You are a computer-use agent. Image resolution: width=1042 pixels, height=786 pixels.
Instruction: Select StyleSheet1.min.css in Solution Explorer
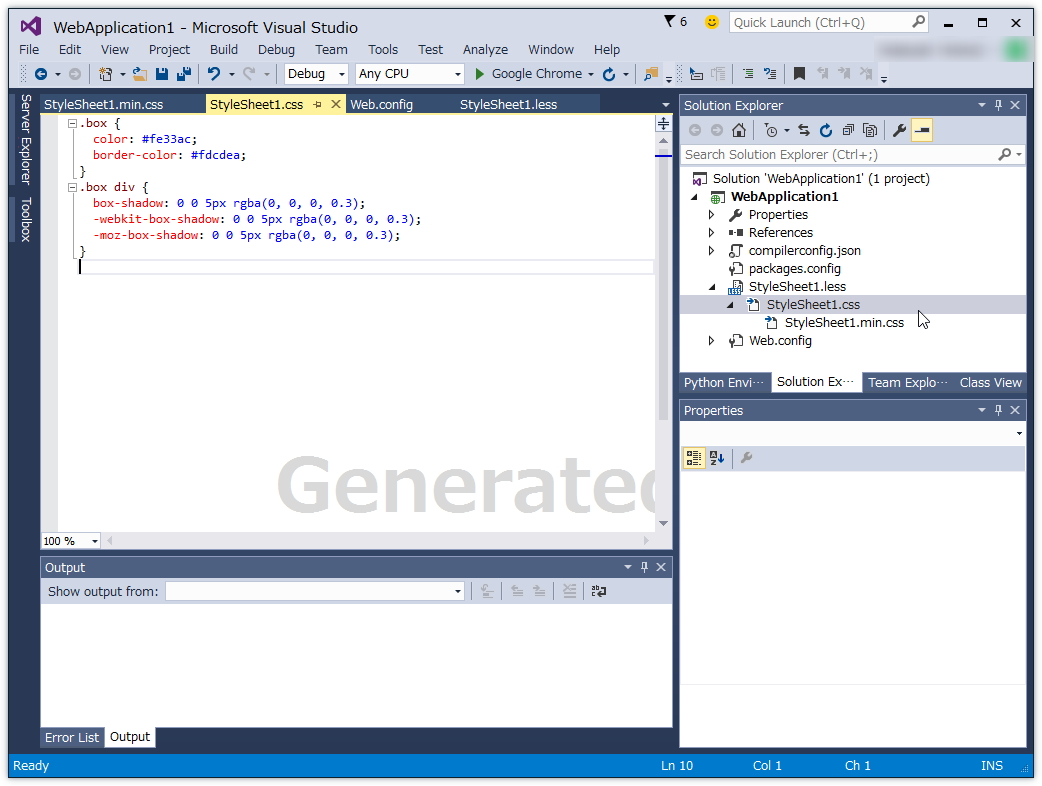[844, 323]
